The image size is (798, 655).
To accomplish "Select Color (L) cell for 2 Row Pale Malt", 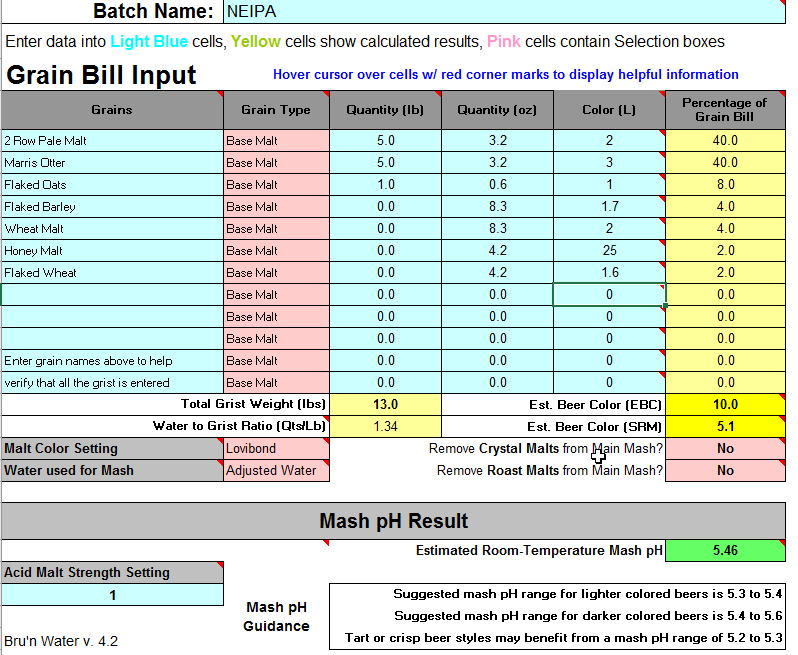I will click(x=609, y=140).
